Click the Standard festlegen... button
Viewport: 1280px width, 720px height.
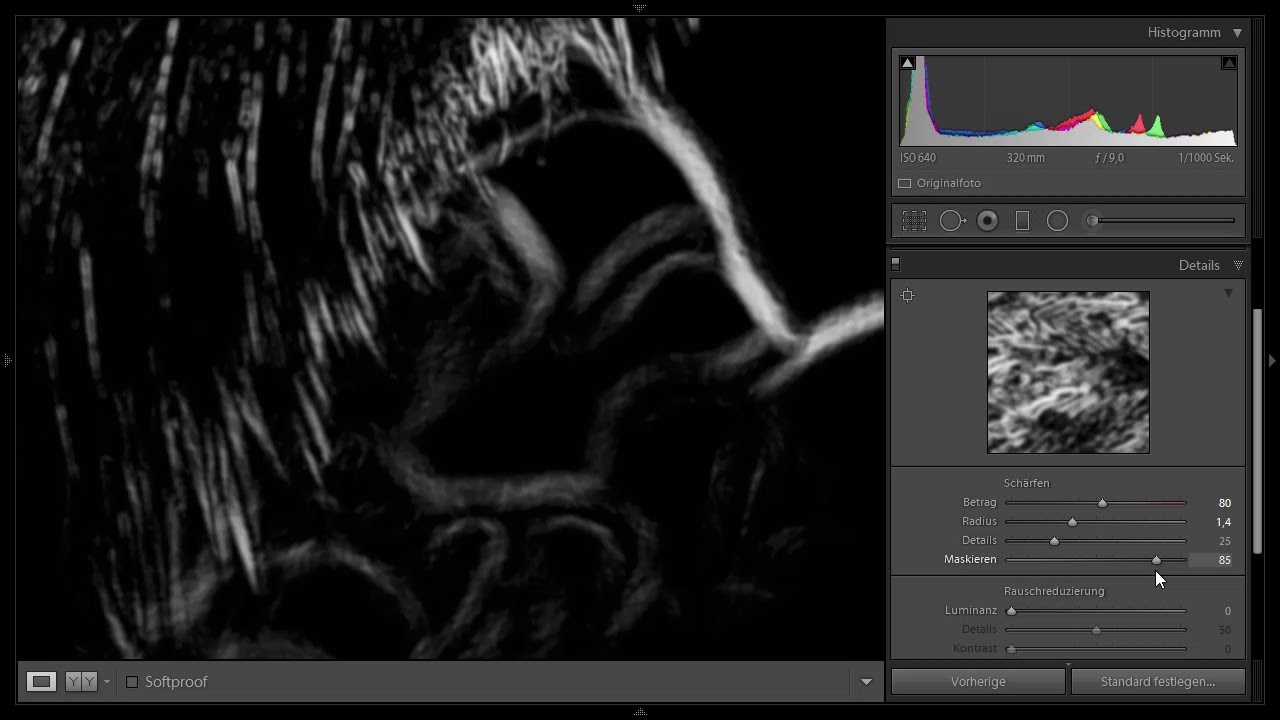tap(1158, 682)
